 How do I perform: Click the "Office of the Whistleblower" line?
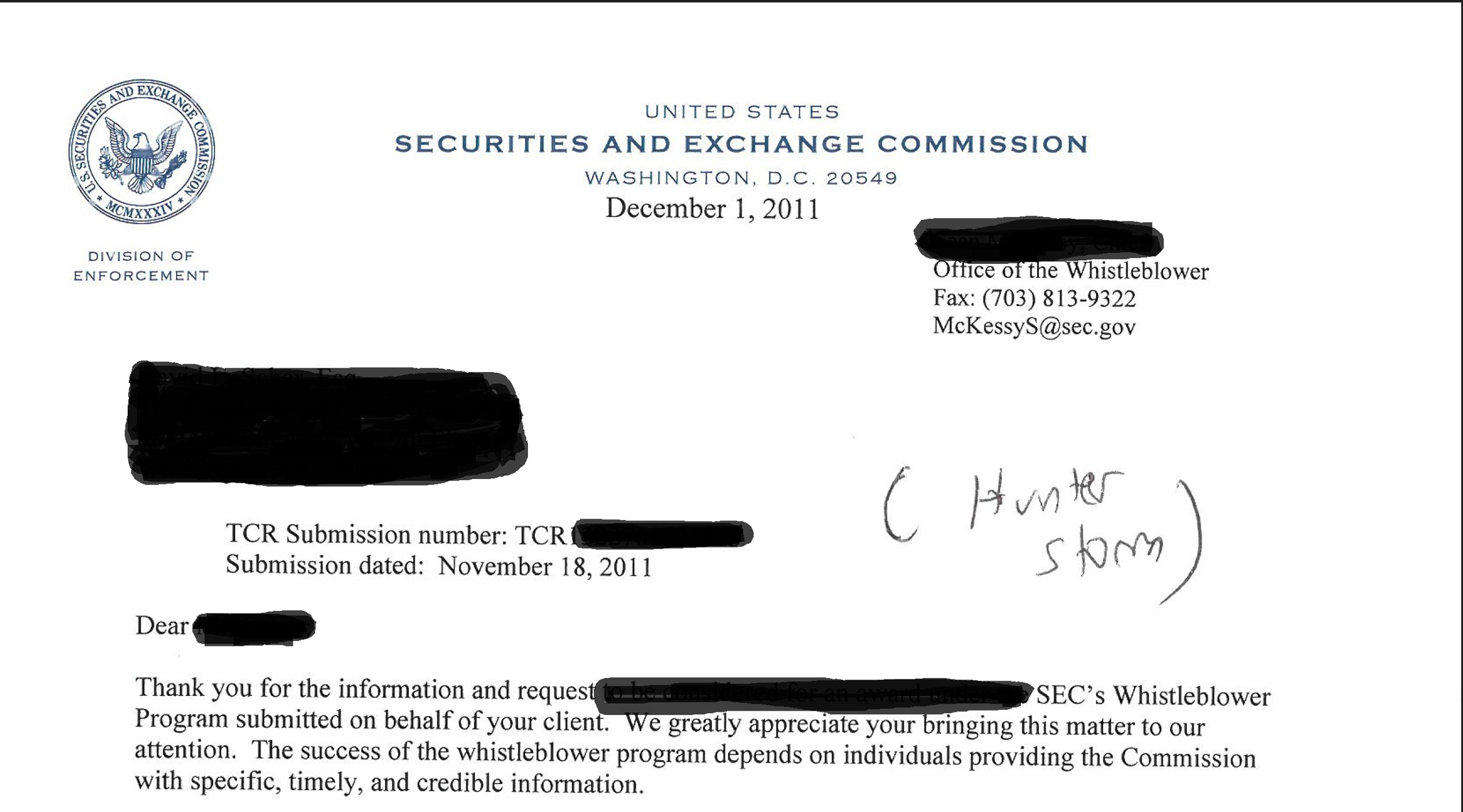[1071, 271]
